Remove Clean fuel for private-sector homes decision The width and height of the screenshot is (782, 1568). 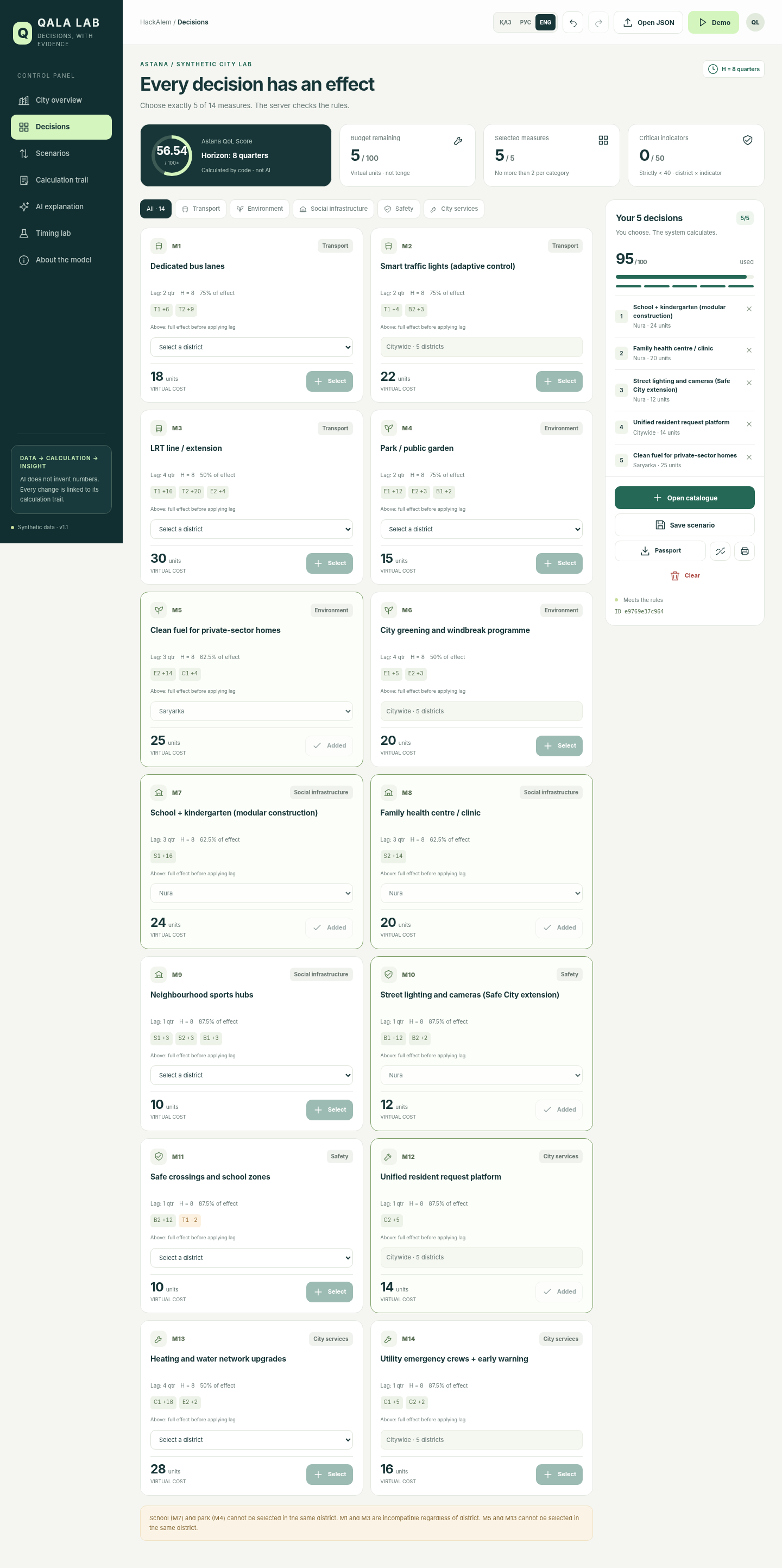pos(749,457)
